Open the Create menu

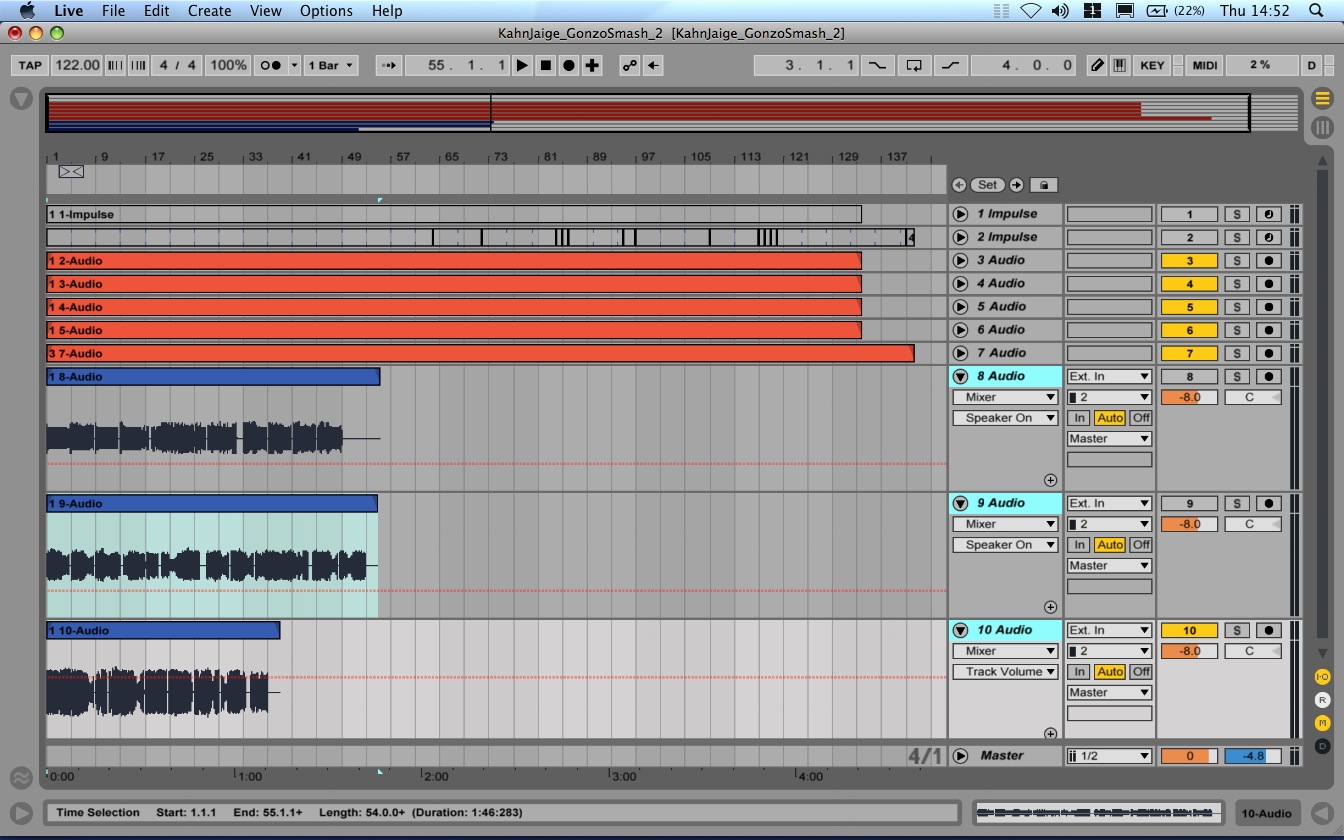(x=209, y=11)
